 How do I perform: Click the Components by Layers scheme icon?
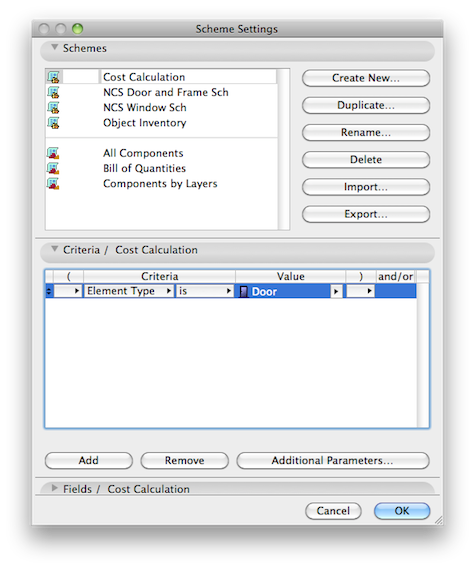(53, 183)
